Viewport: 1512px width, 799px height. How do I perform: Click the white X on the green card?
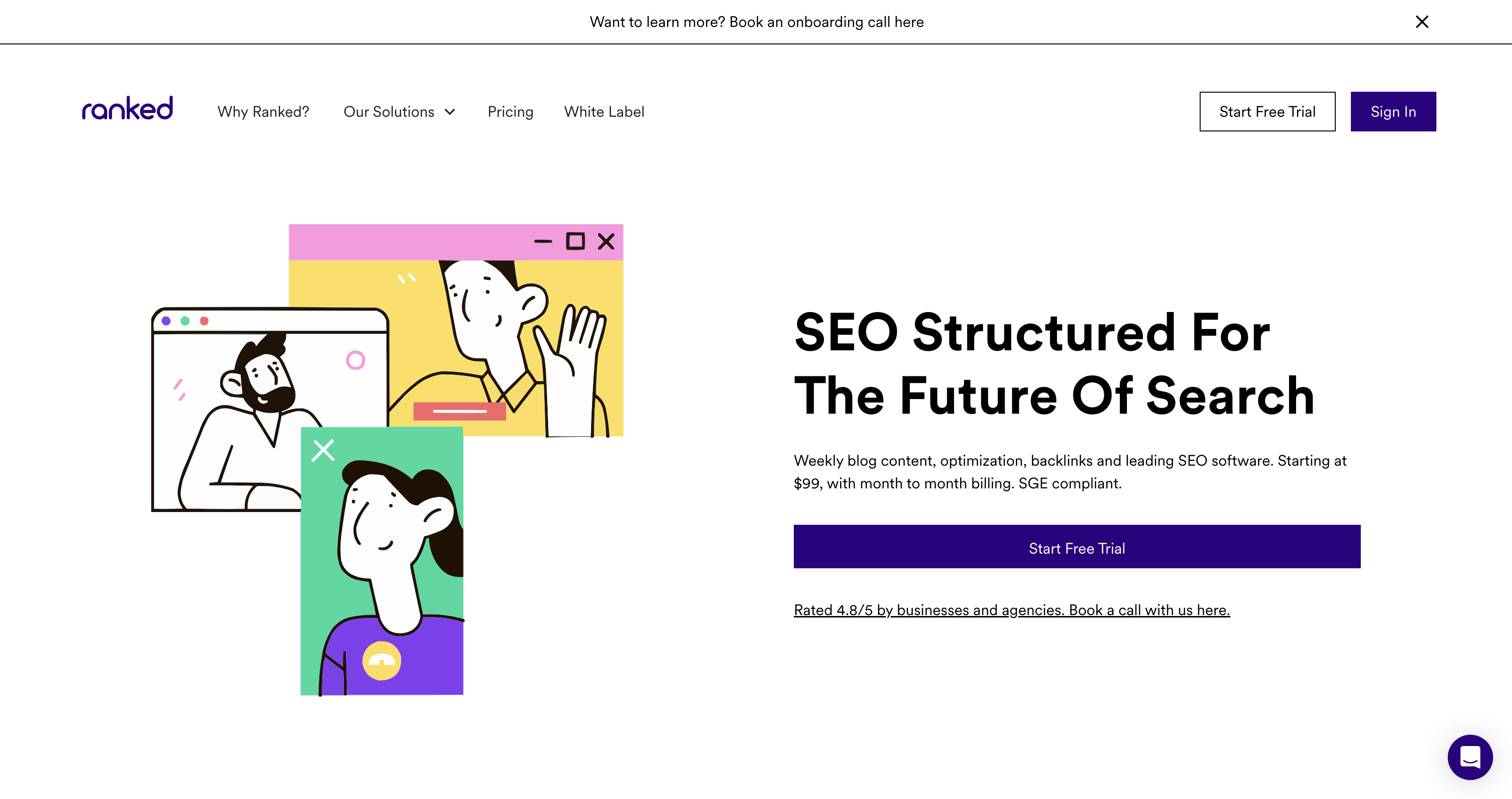[x=323, y=451]
